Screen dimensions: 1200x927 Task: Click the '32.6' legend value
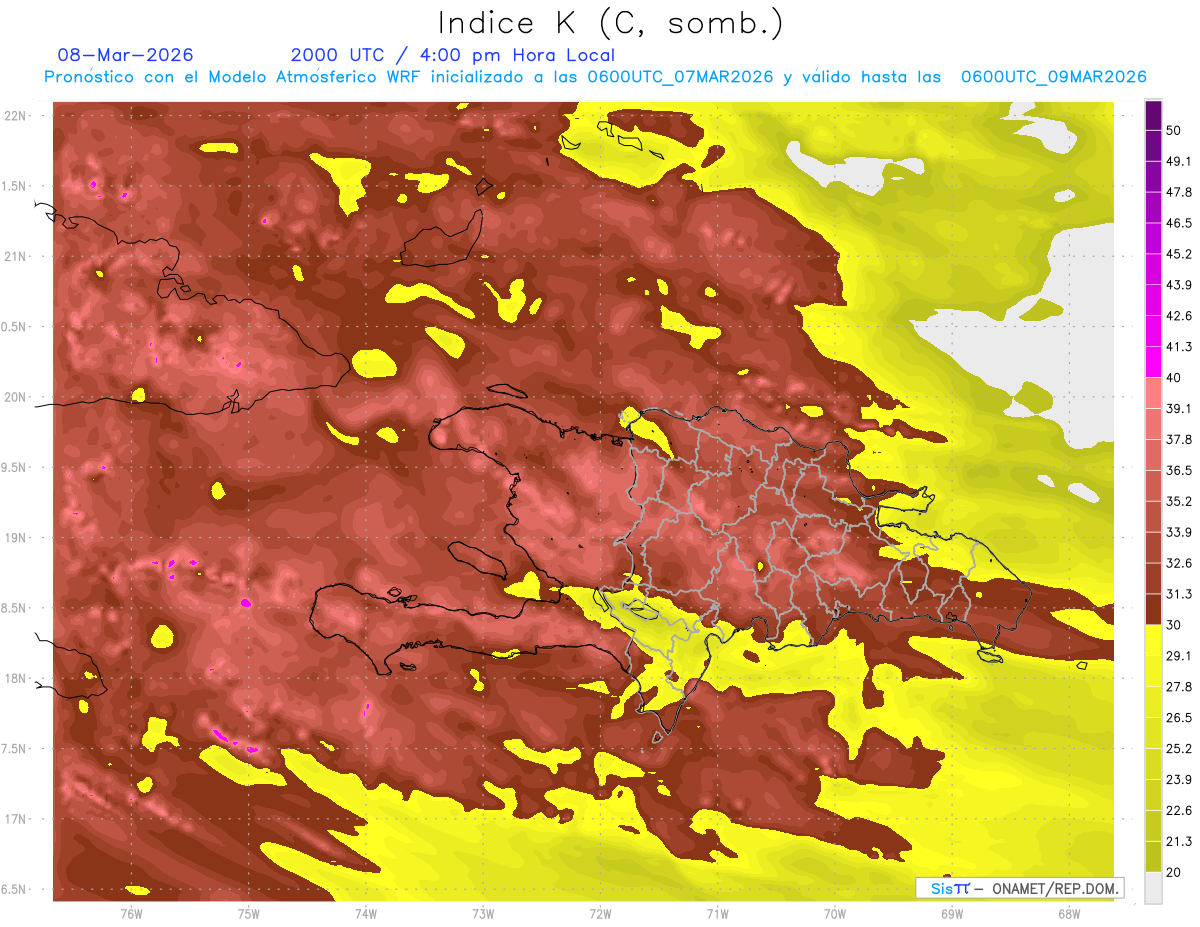1178,563
